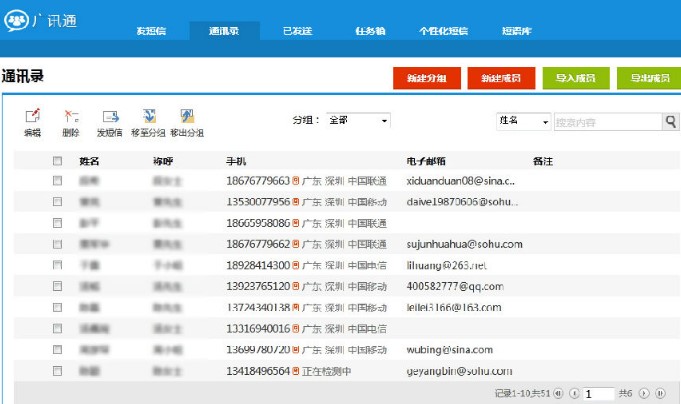Screen dimensions: 681x404
Task: Click the 删除 delete icon
Action: [71, 116]
